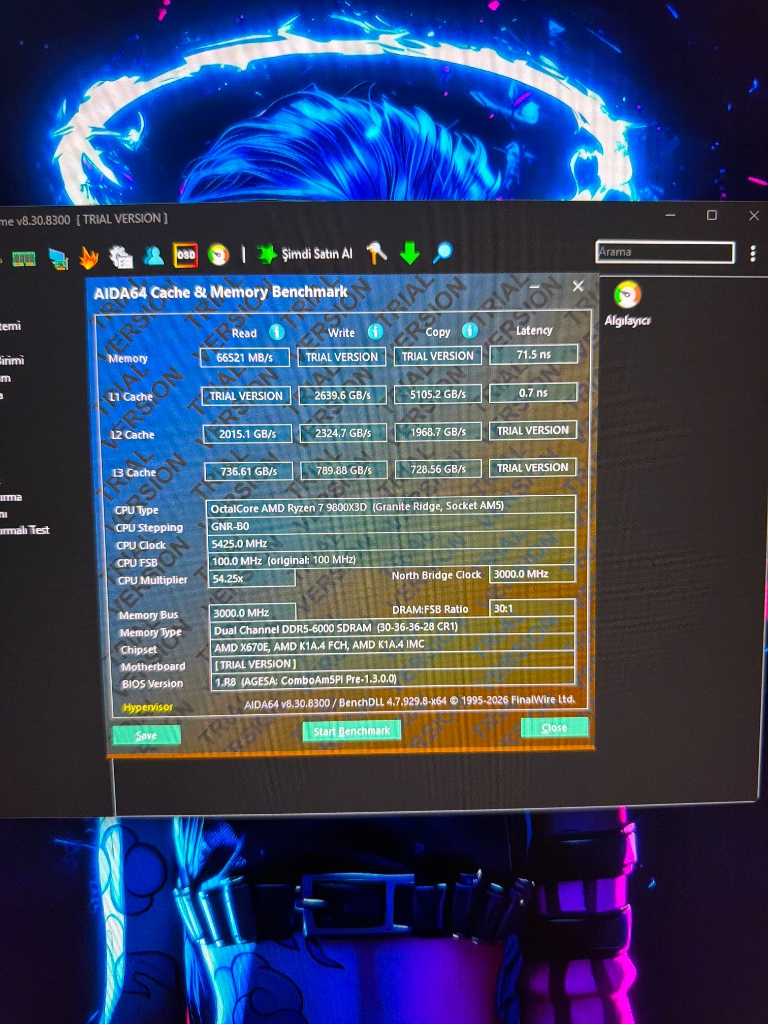This screenshot has width=768, height=1024.
Task: Click the info icon beside Read
Action: click(277, 332)
